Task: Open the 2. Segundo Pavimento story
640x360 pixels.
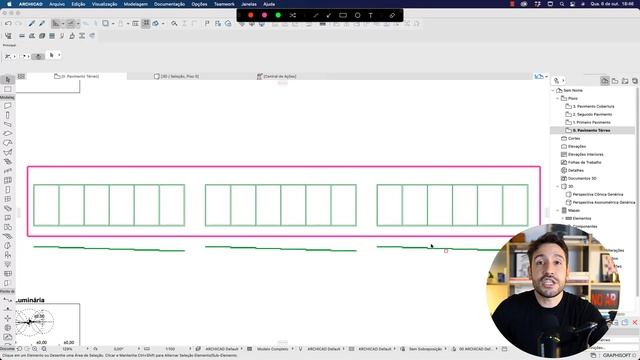Action: point(592,115)
